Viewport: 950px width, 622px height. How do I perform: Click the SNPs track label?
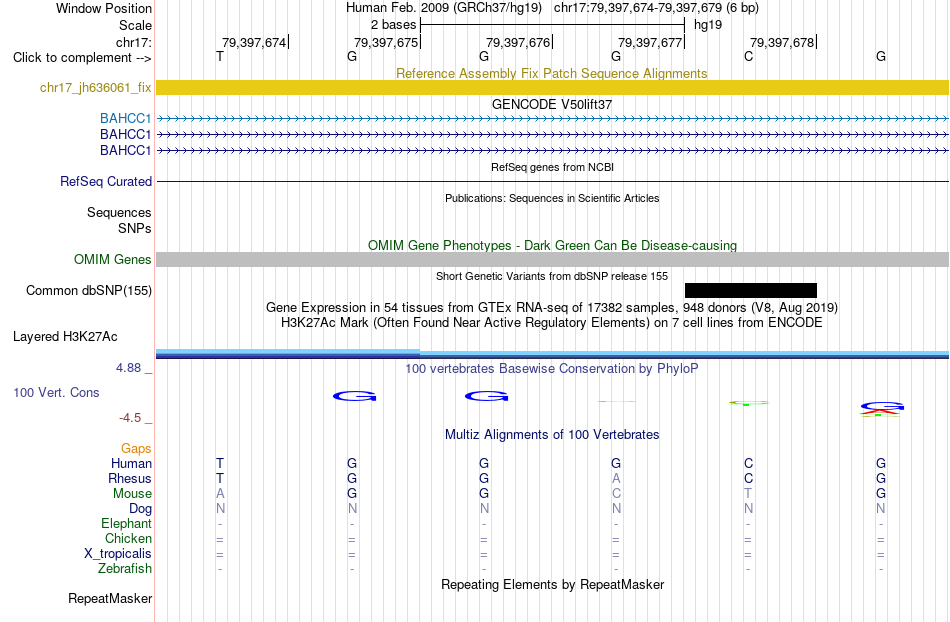tap(135, 228)
